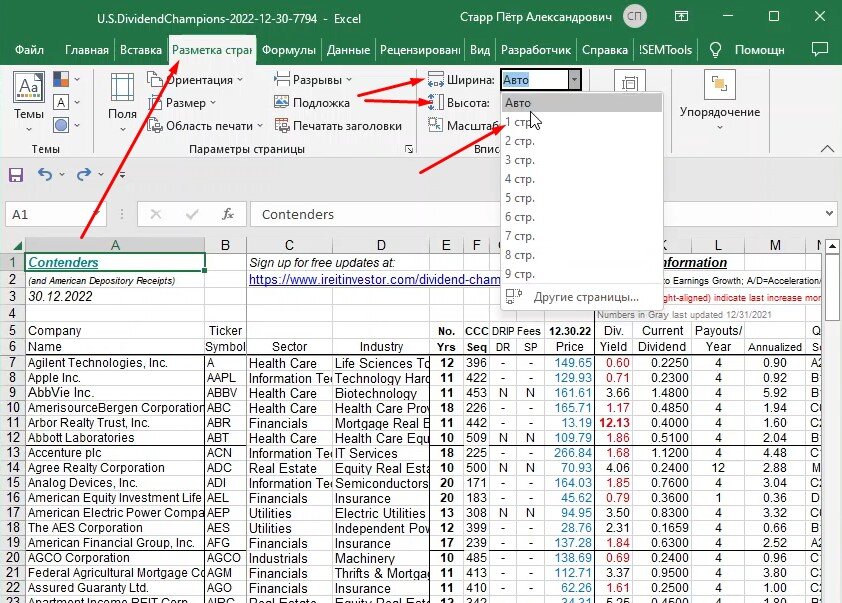The height and width of the screenshot is (603, 842).
Task: Choose 1 стр. in width list
Action: tap(581, 122)
